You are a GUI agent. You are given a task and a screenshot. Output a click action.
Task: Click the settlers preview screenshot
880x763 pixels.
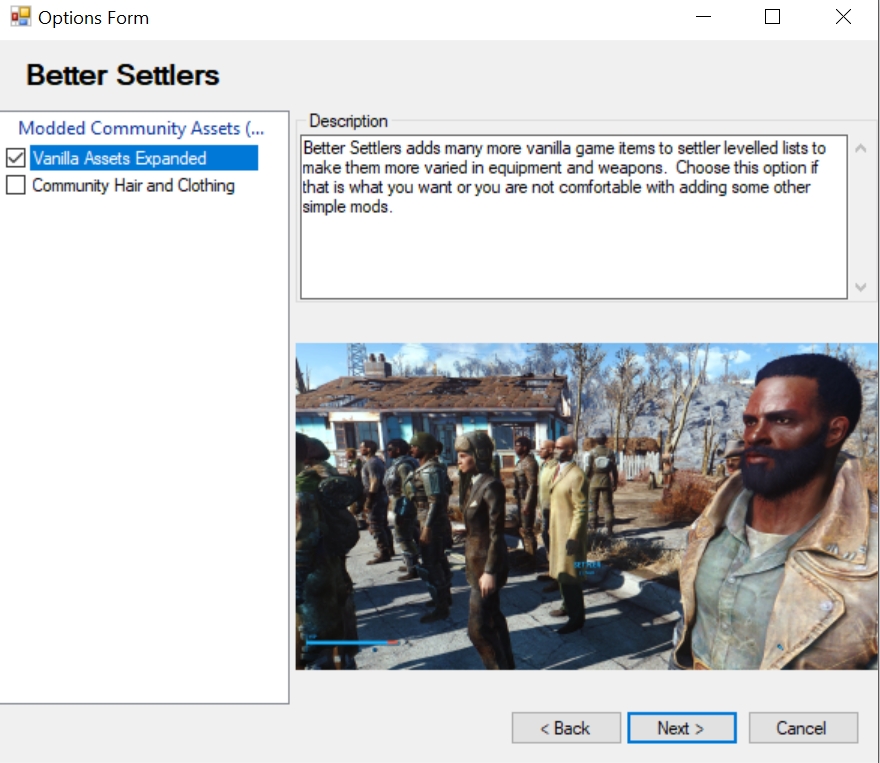[x=586, y=506]
